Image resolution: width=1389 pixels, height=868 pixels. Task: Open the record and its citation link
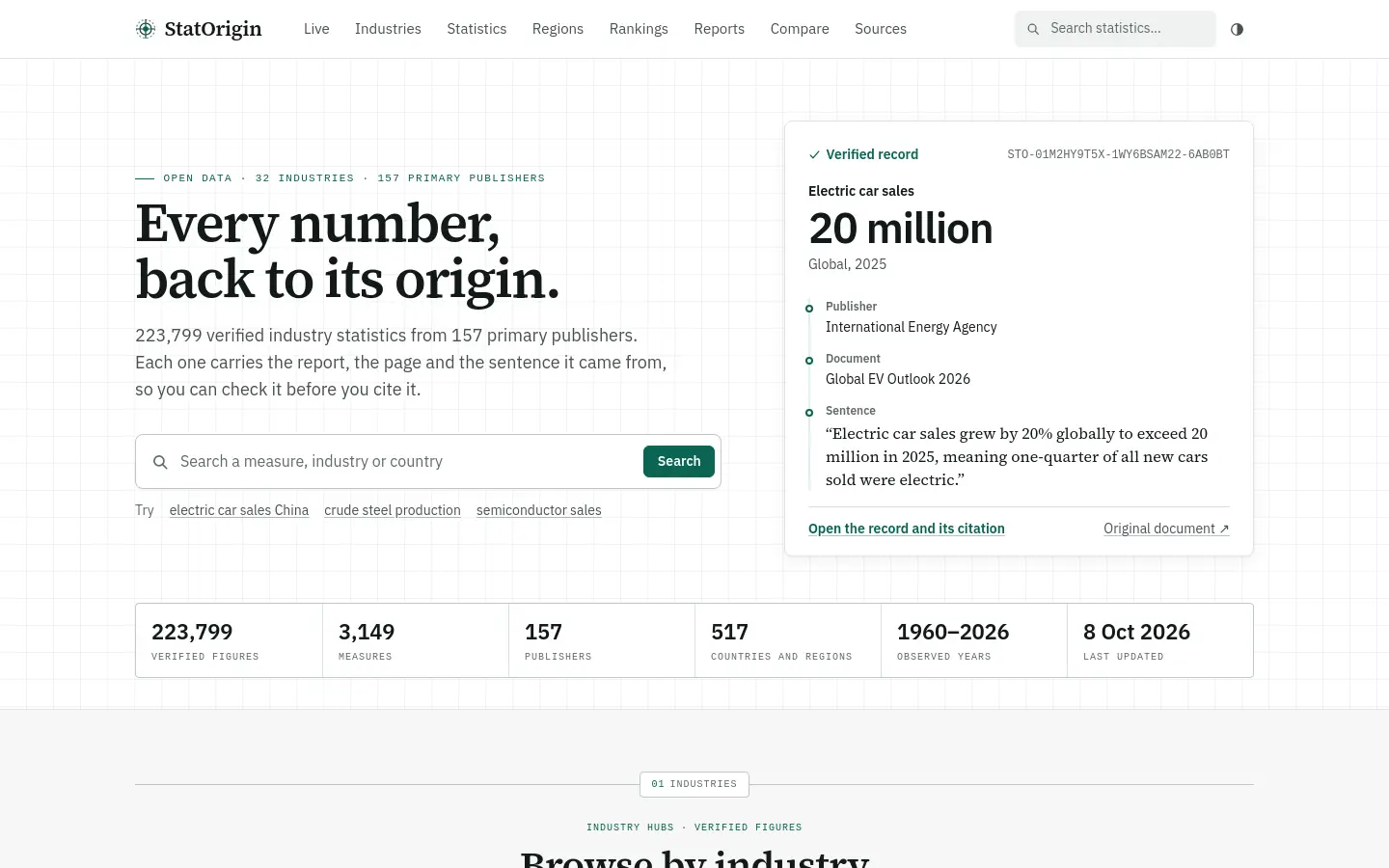907,529
